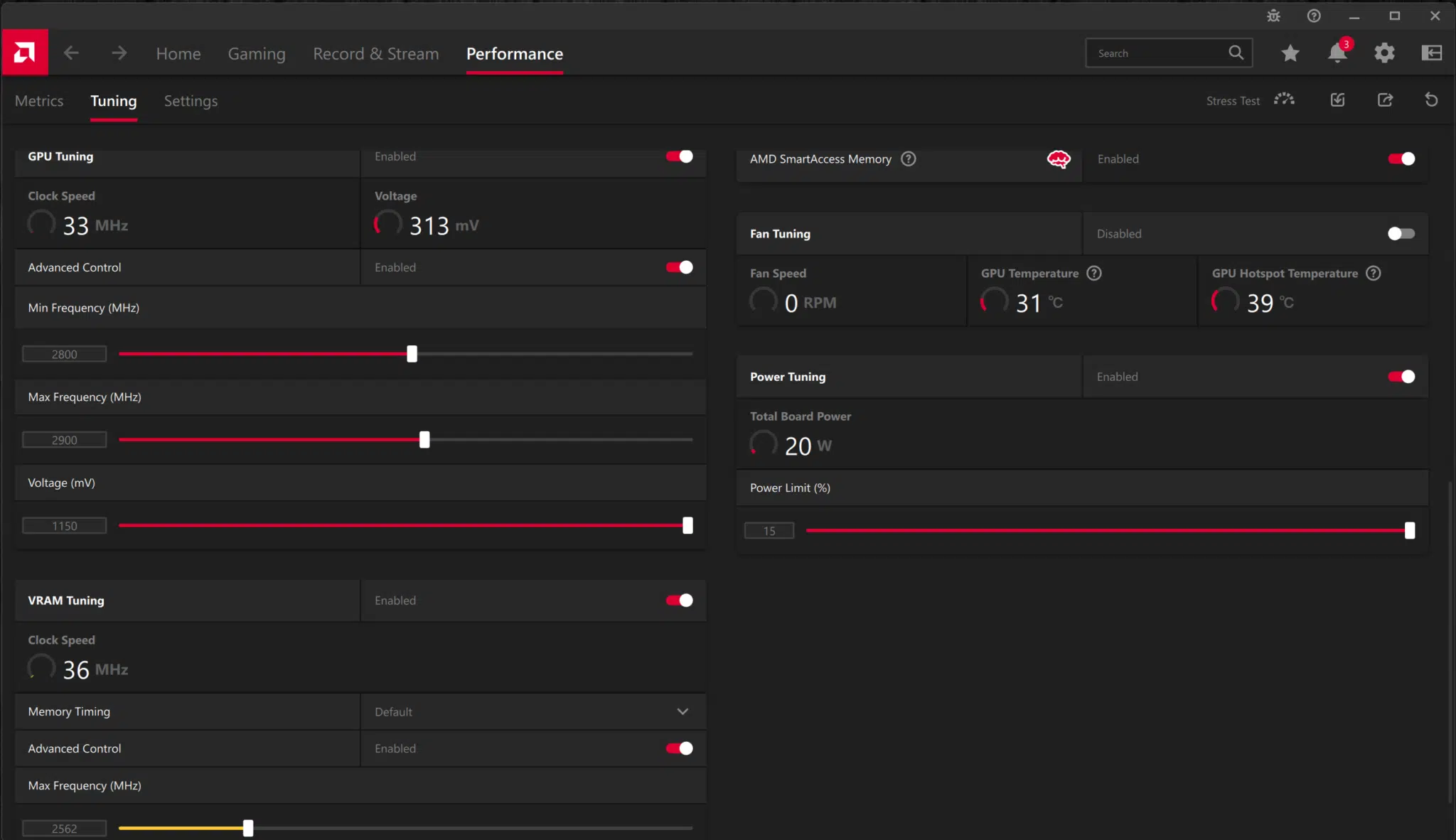Enable the Fan Tuning toggle
The height and width of the screenshot is (840, 1456).
(x=1401, y=233)
